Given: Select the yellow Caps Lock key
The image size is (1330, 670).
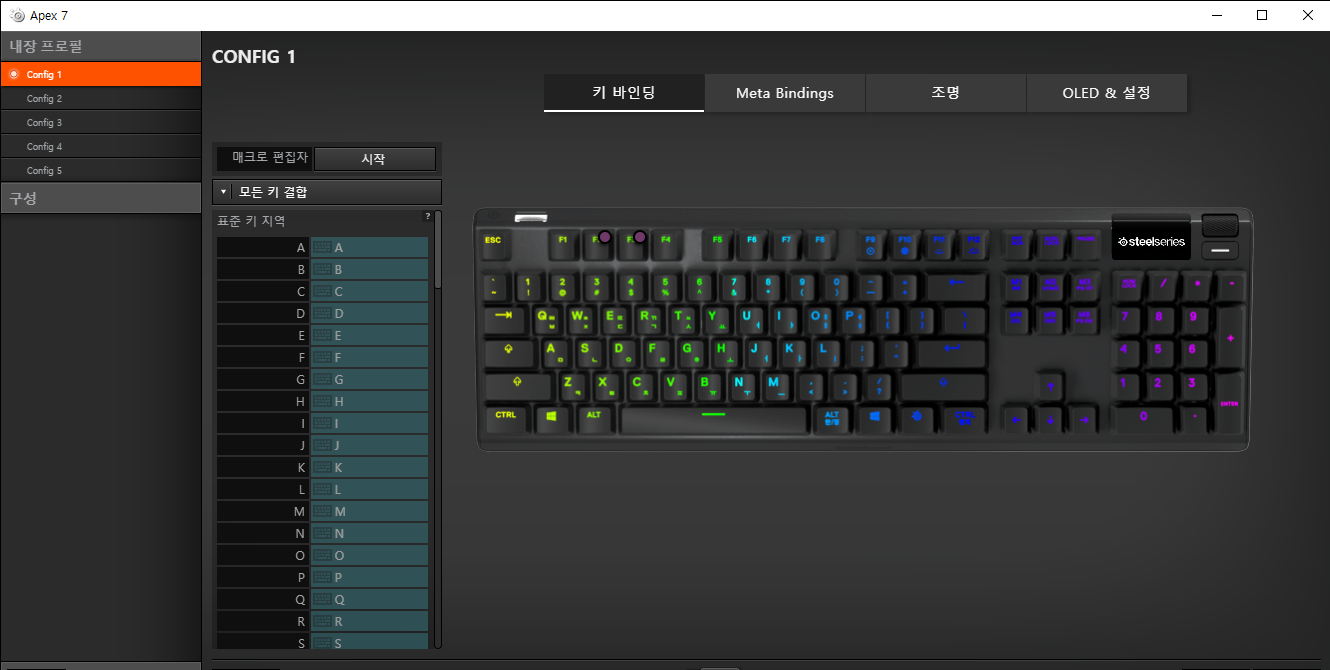Looking at the screenshot, I should click(x=508, y=352).
